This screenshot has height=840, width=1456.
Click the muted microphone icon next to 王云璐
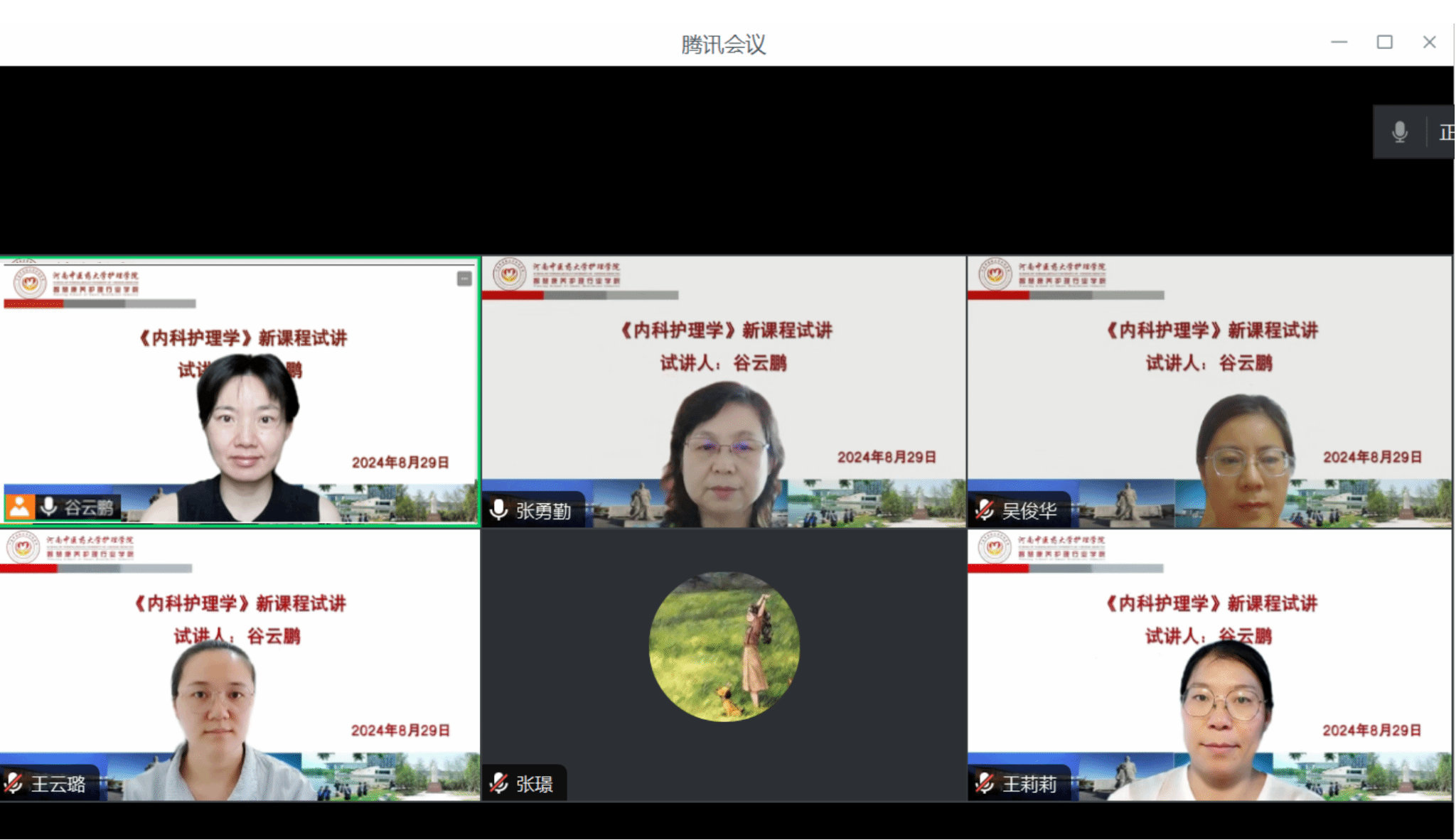[x=14, y=783]
